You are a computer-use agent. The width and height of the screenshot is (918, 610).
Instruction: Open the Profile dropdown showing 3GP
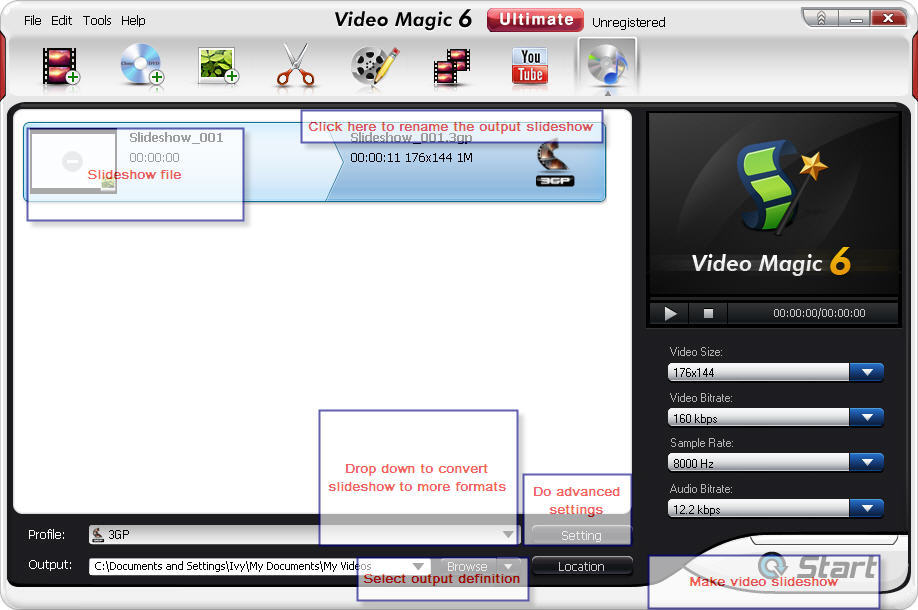304,534
